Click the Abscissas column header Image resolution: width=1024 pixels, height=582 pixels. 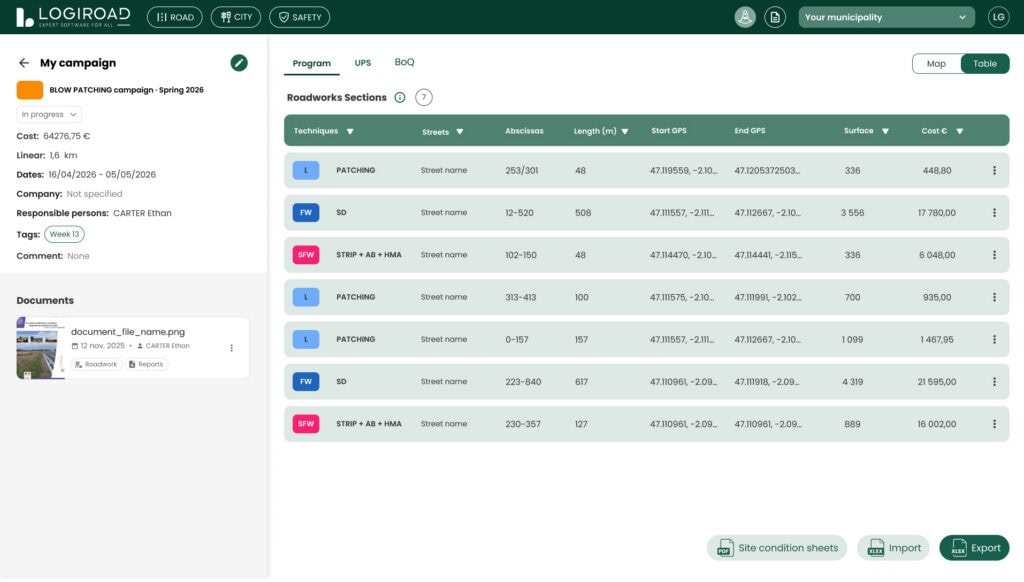click(x=524, y=131)
